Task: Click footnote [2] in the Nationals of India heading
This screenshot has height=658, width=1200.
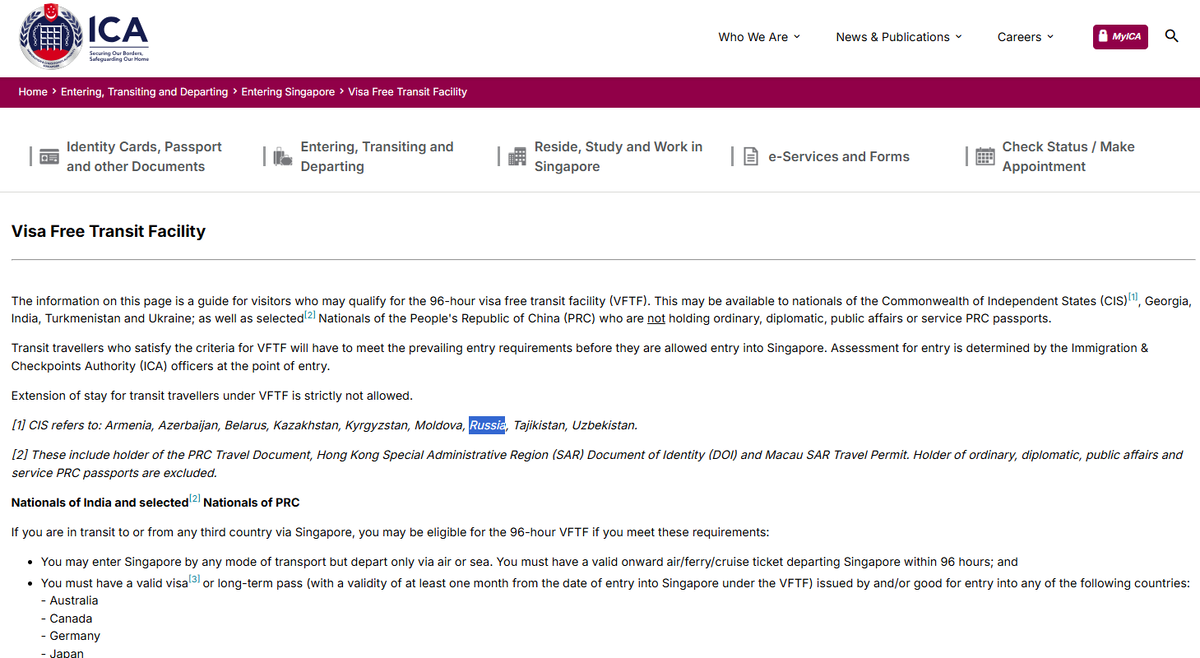Action: (195, 499)
